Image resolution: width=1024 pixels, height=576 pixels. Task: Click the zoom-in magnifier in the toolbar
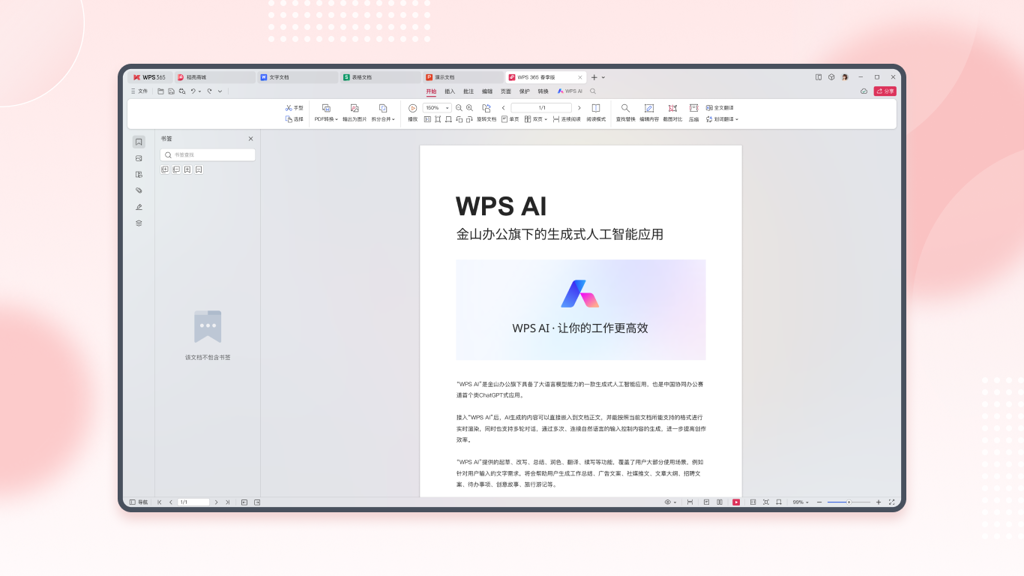[470, 108]
